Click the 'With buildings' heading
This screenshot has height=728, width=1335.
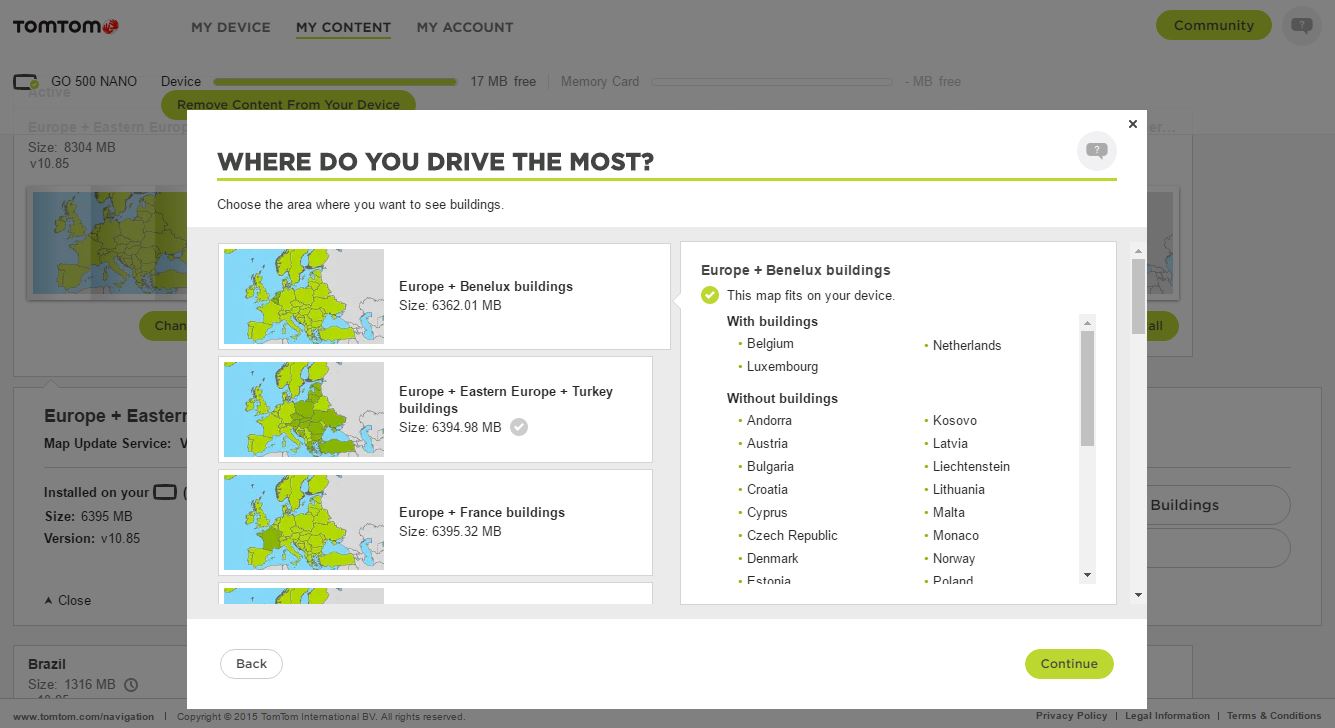click(772, 321)
